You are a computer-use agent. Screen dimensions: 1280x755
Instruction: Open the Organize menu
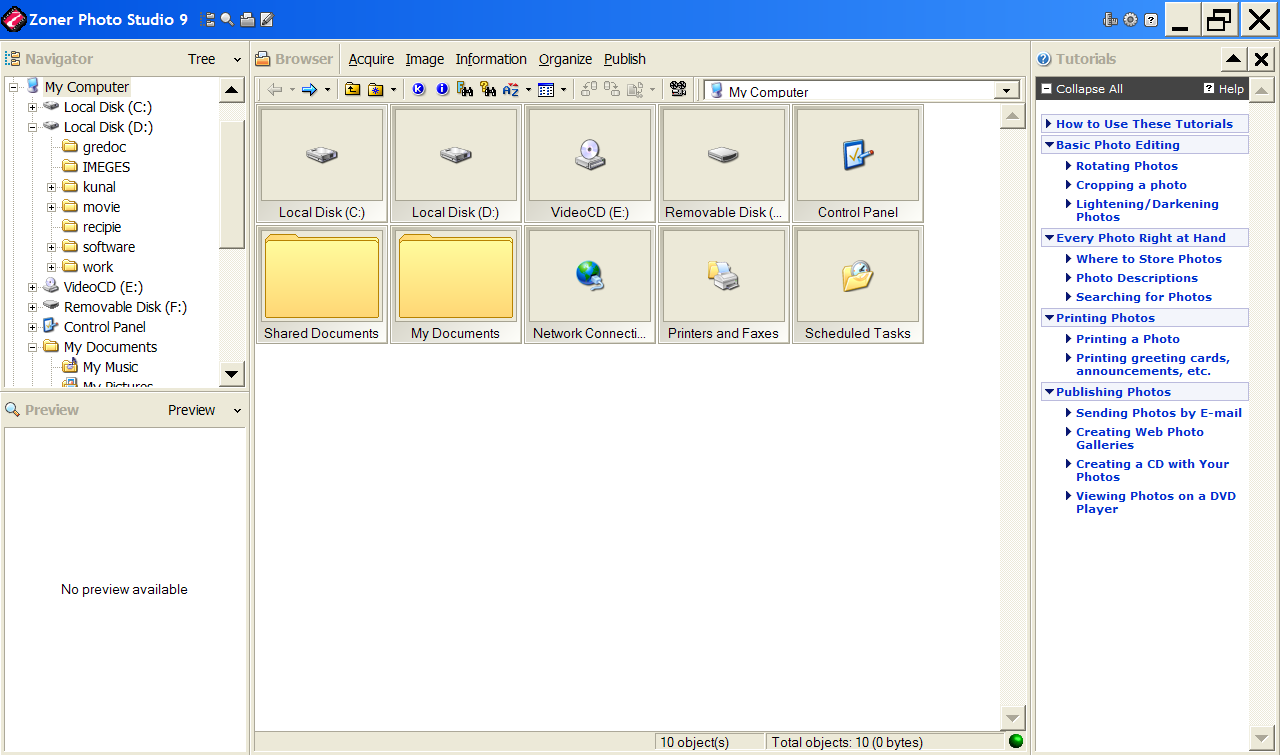pos(565,59)
